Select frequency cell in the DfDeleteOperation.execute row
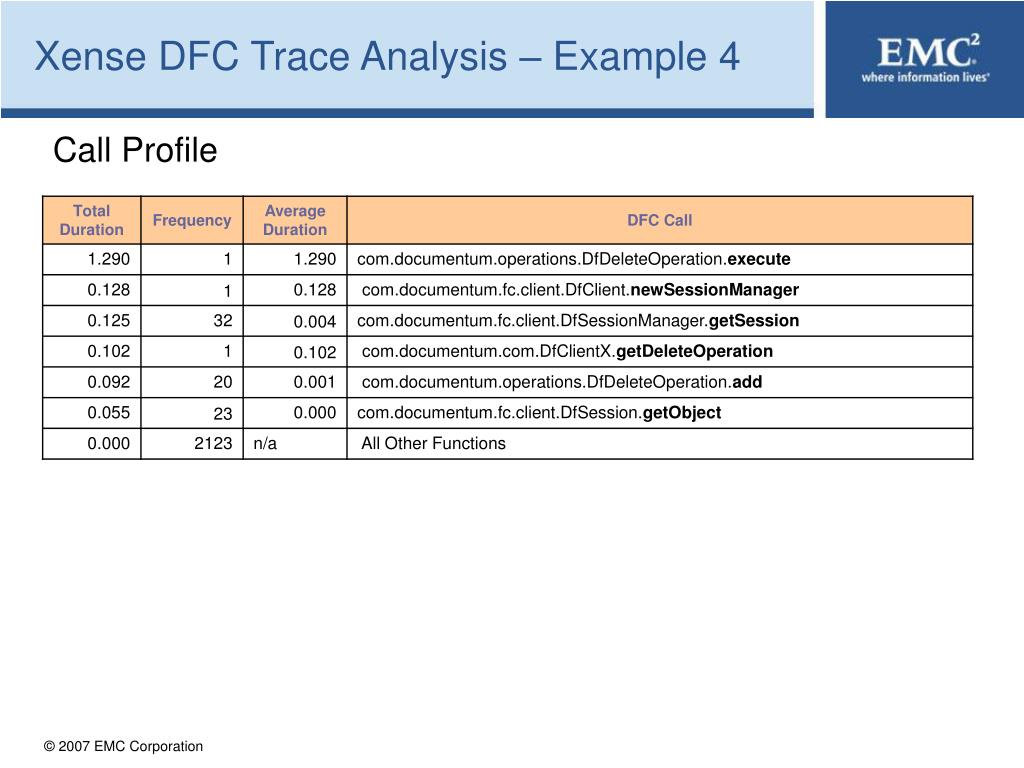 tap(192, 259)
